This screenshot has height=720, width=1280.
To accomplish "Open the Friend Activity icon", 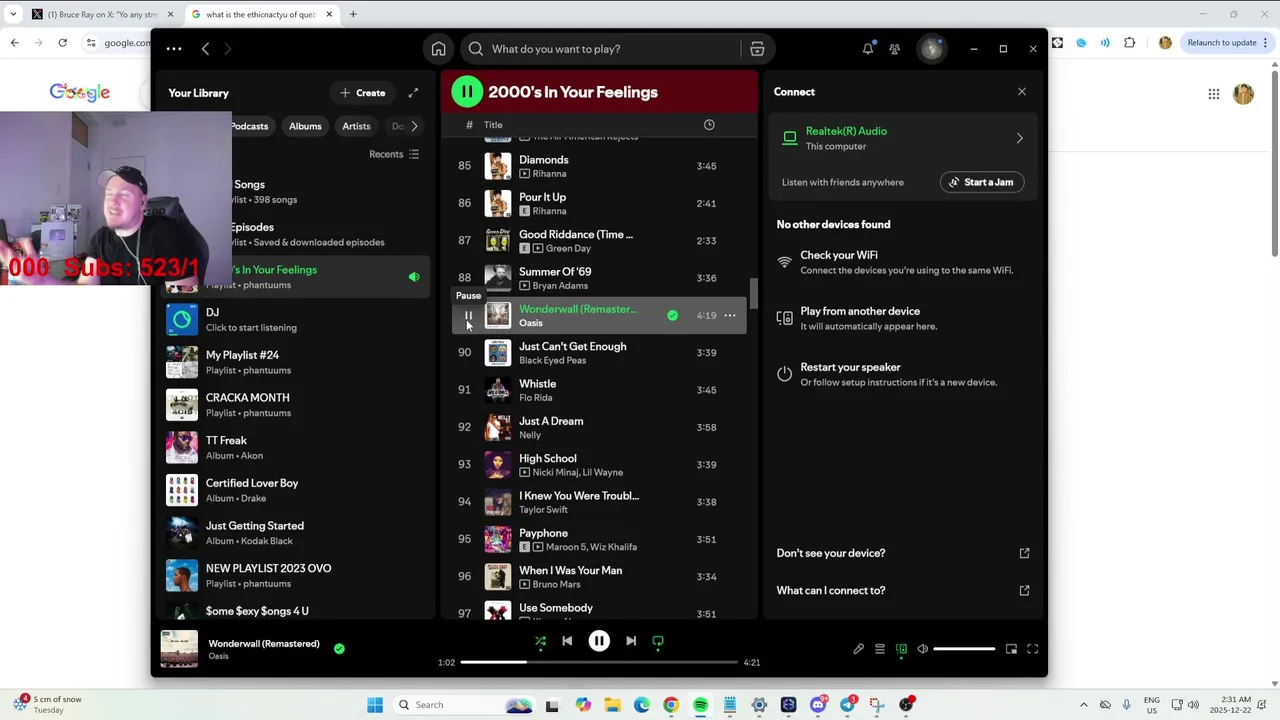I will click(895, 49).
